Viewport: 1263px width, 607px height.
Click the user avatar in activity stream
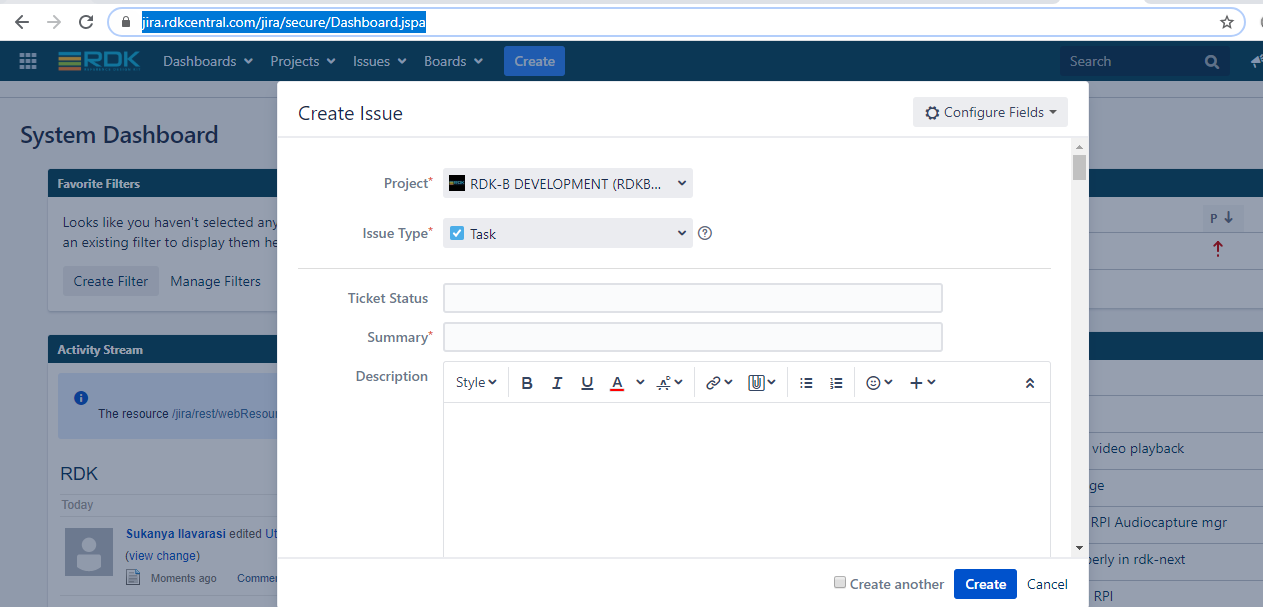coord(89,552)
